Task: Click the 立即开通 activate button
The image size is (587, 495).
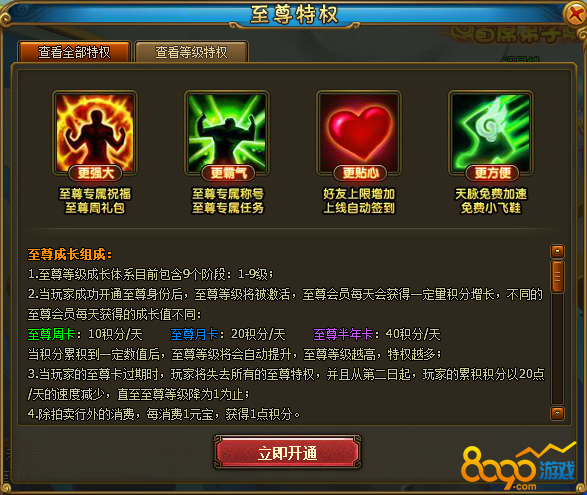Action: [287, 452]
